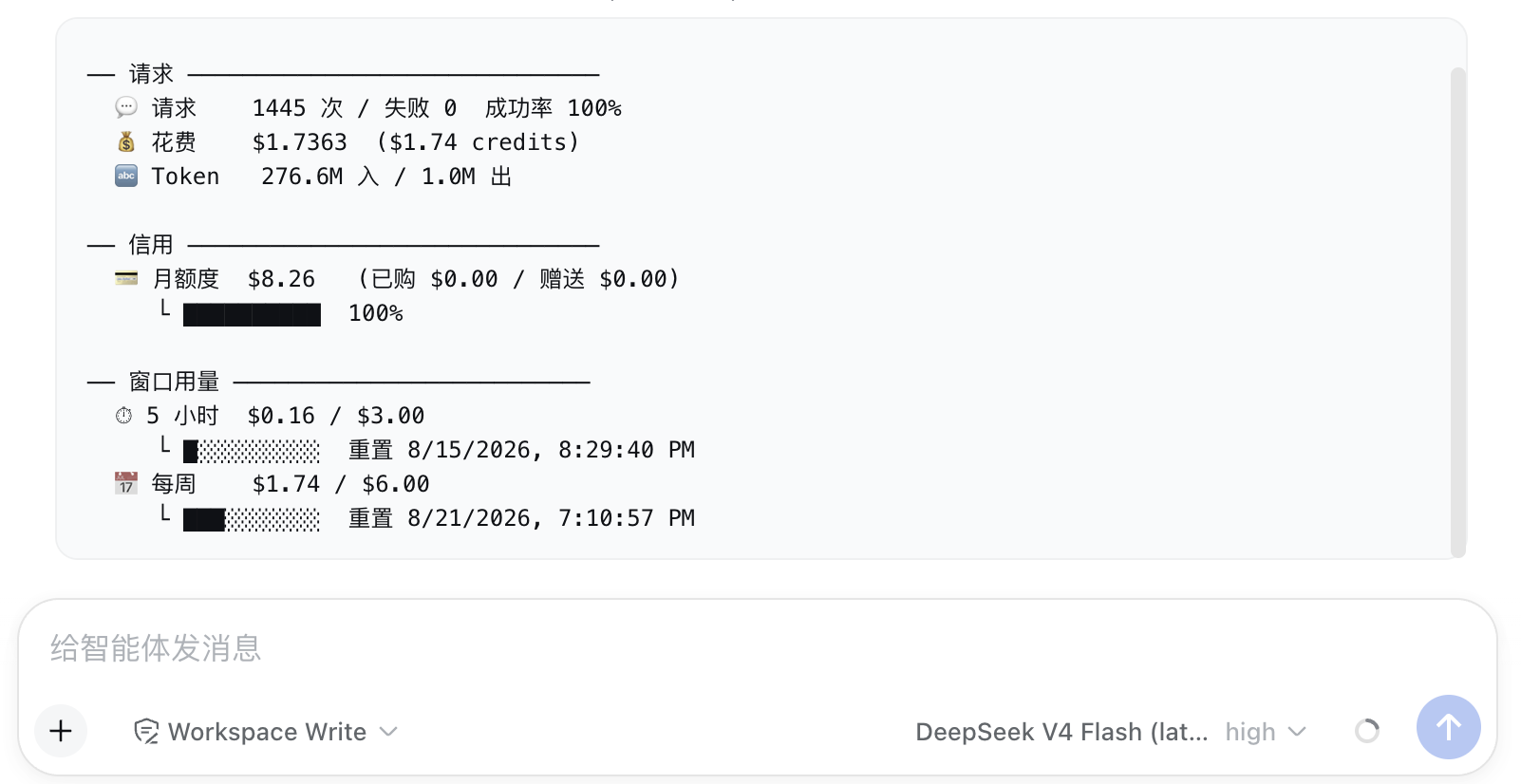Open the DeepSeek V4 Flash model selector
This screenshot has height=784, width=1521.
click(x=1061, y=732)
